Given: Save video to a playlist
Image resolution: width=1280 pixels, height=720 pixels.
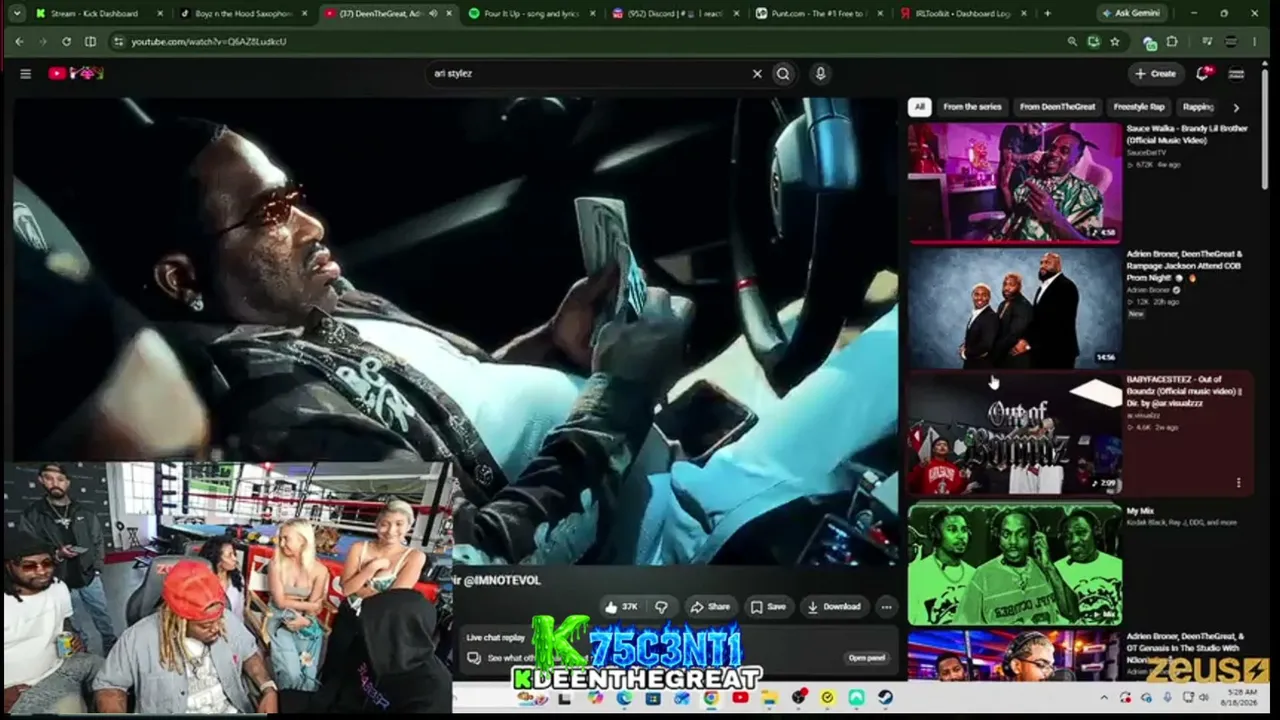Looking at the screenshot, I should coord(768,606).
